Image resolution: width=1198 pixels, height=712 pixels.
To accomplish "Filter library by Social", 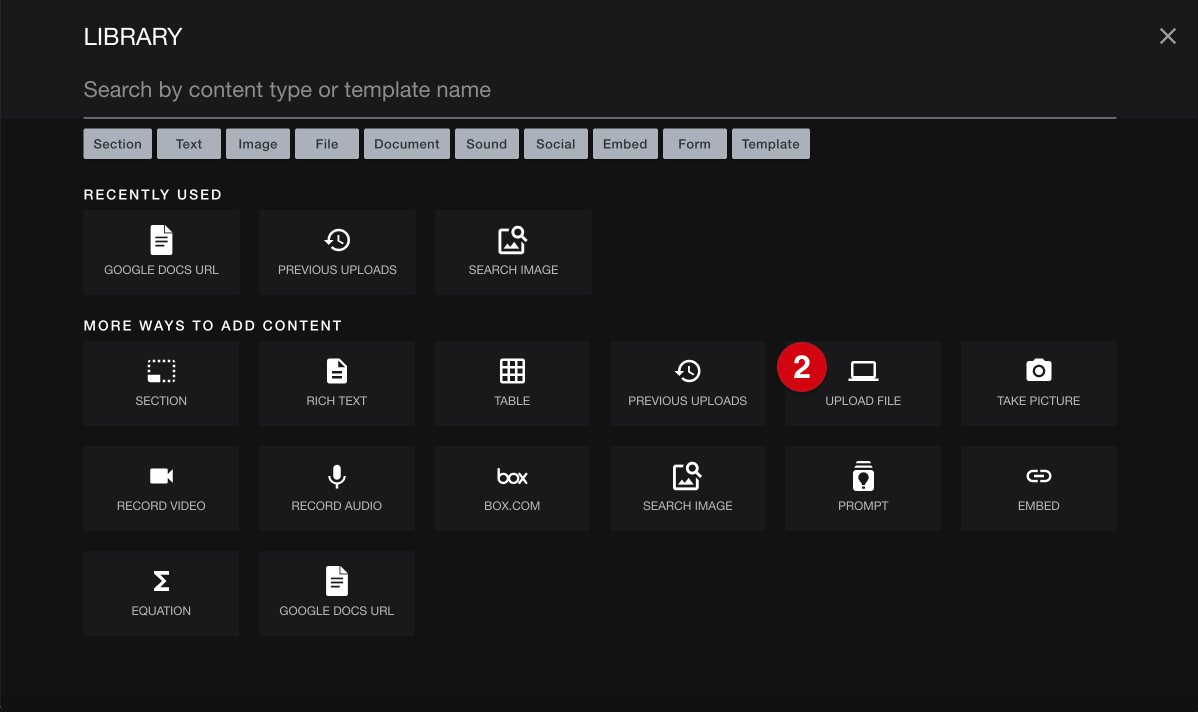I will coord(555,144).
